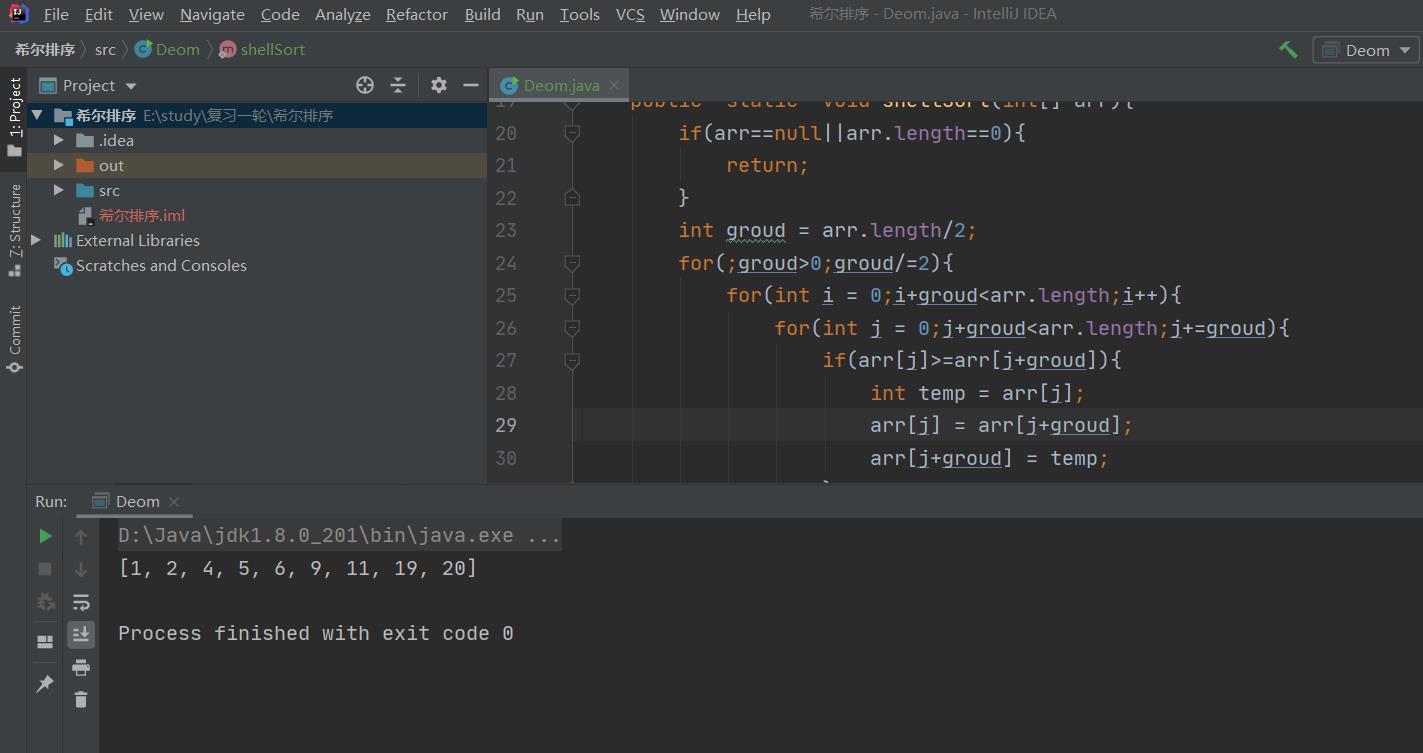Open the Edit menu

click(x=98, y=14)
